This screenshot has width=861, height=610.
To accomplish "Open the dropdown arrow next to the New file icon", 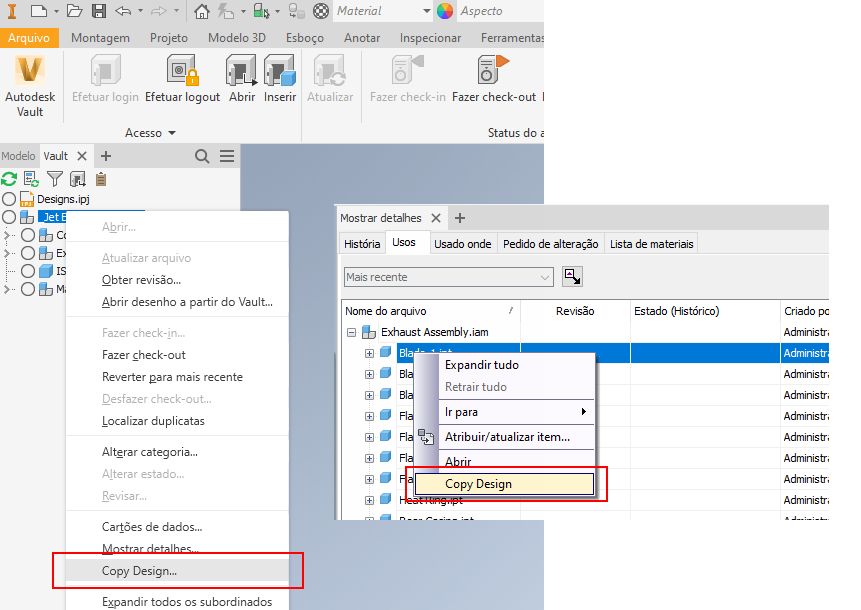I will click(x=56, y=12).
